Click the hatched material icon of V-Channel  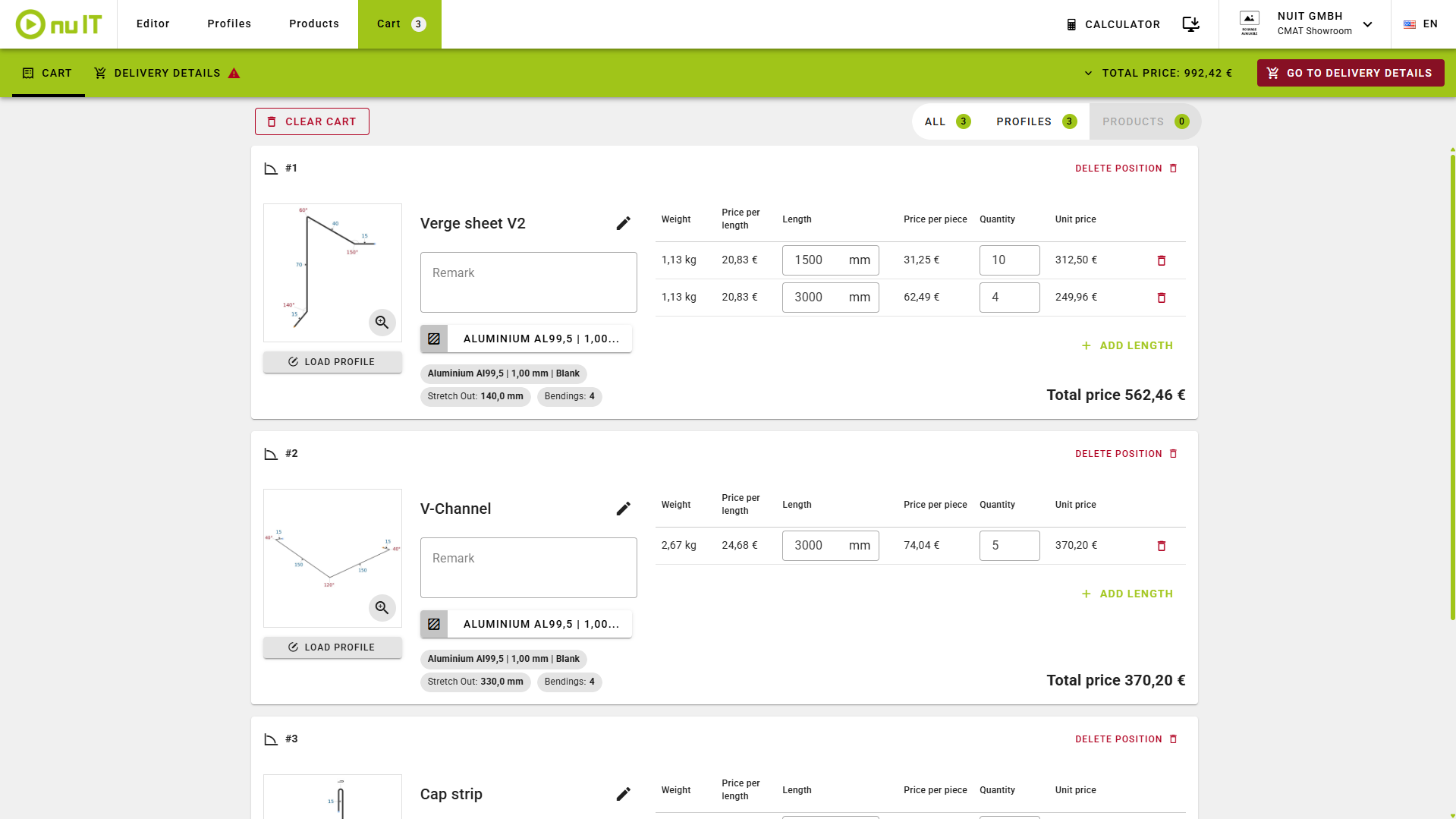point(434,624)
